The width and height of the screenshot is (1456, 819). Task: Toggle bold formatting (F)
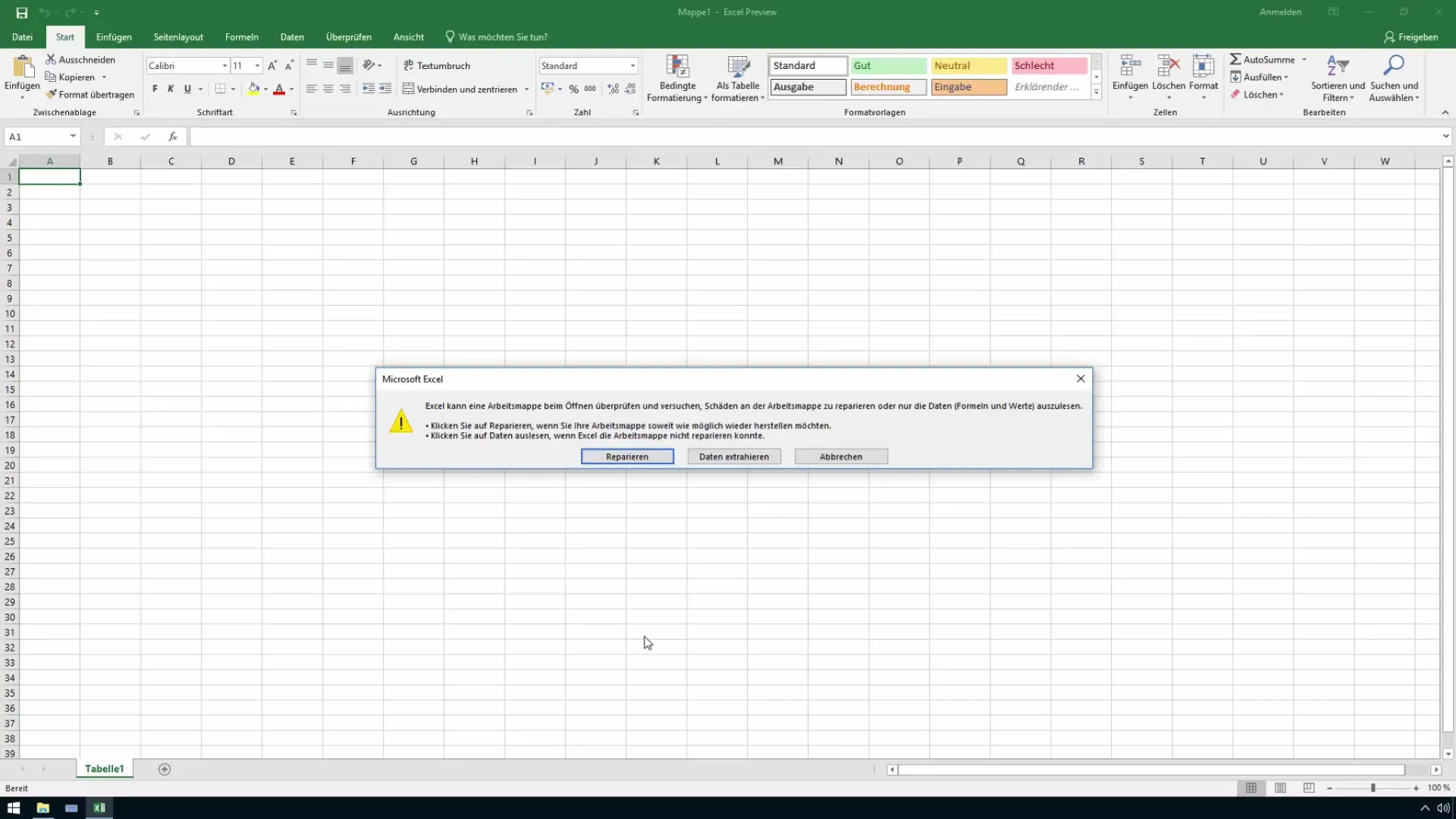[155, 89]
